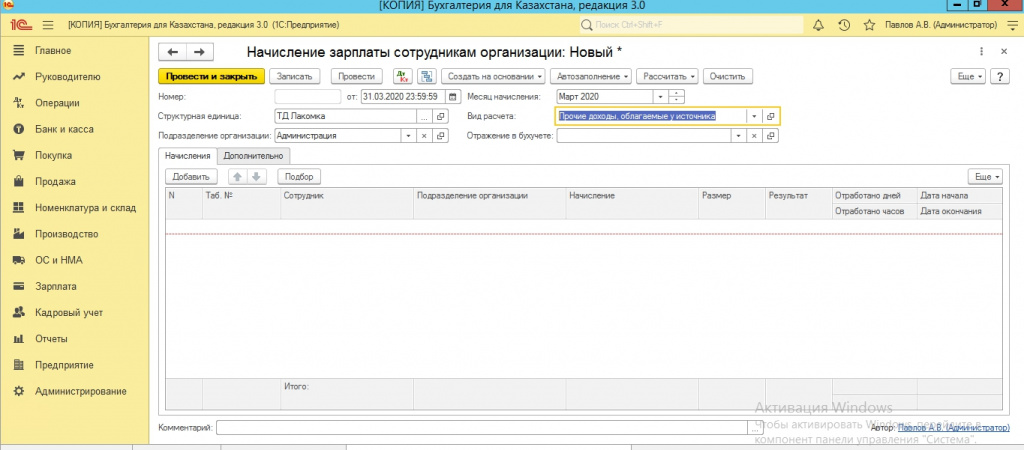This screenshot has height=450, width=1024.
Task: Open the Кадровый учет section
Action: pyautogui.click(x=69, y=313)
